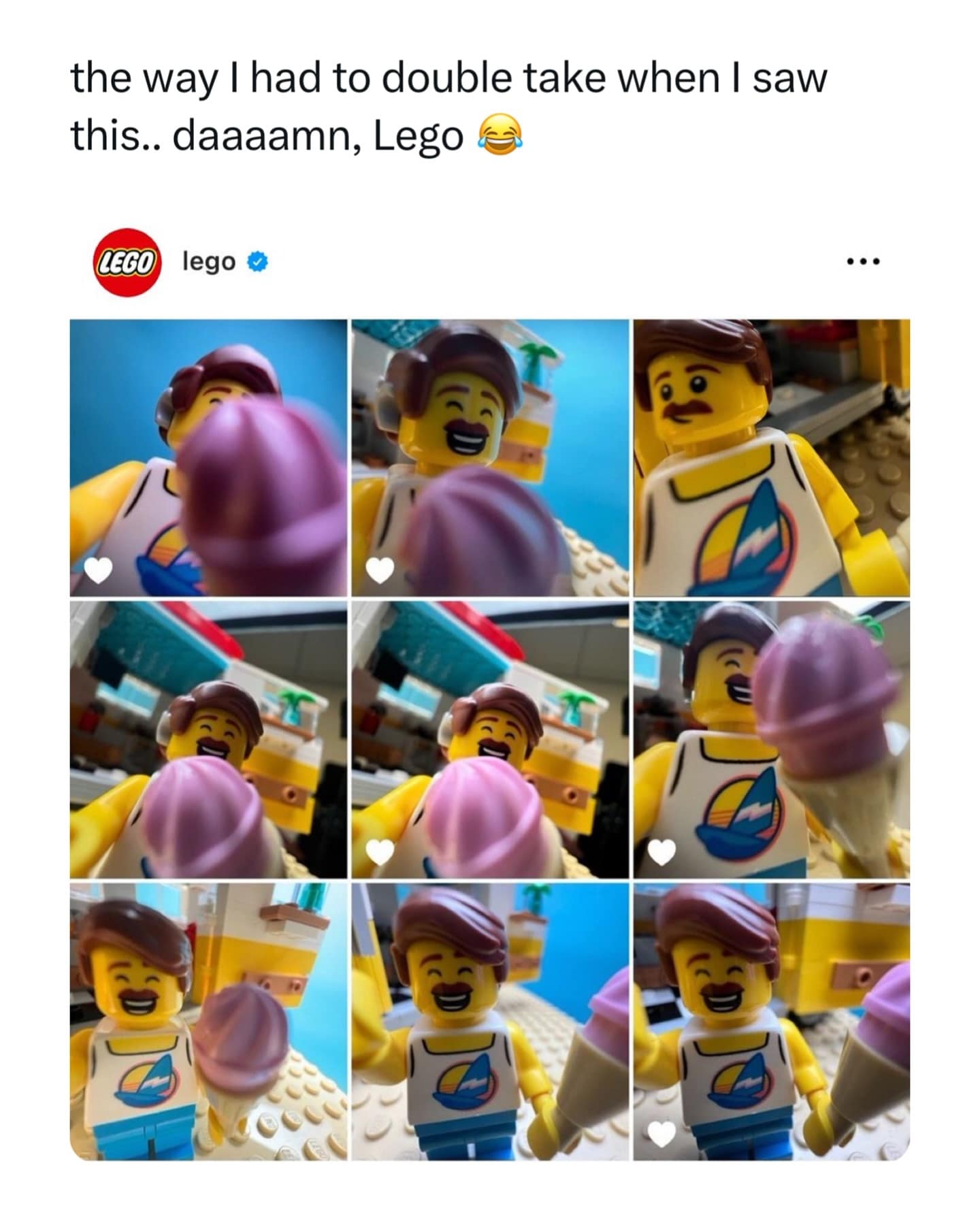Screen dimensions: 980x1225
Task: Toggle the heart on the middle-center photo
Action: 380,851
